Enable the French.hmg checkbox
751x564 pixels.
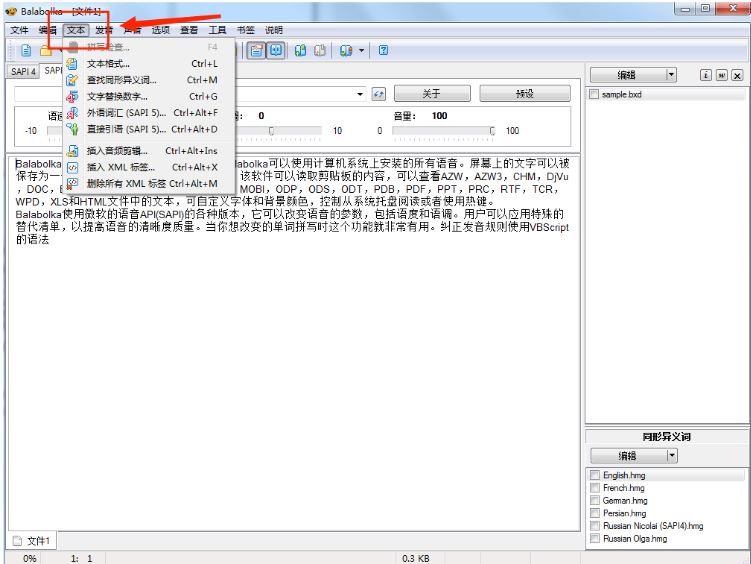pos(595,487)
